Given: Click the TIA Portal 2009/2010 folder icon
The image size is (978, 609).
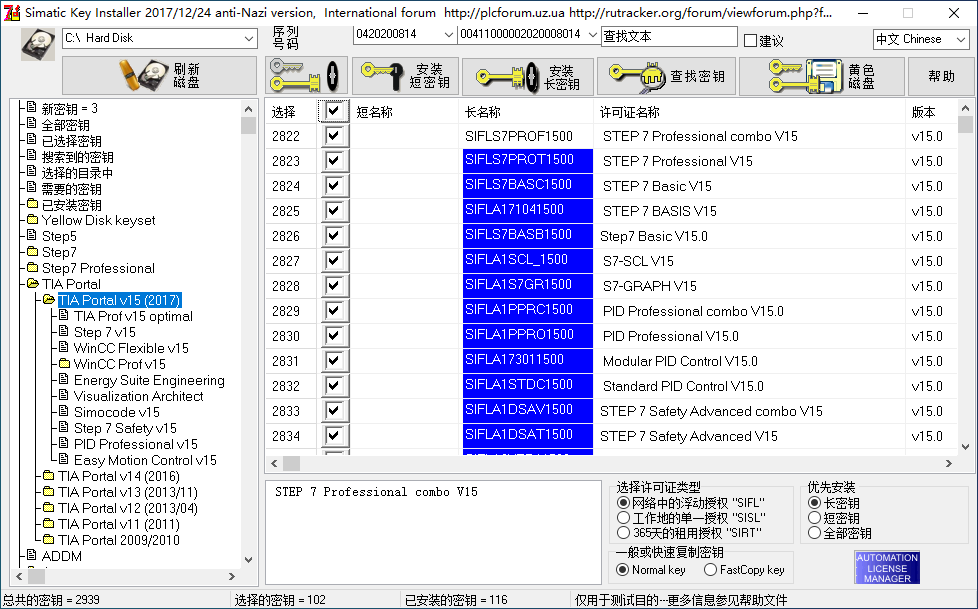Looking at the screenshot, I should point(49,539).
